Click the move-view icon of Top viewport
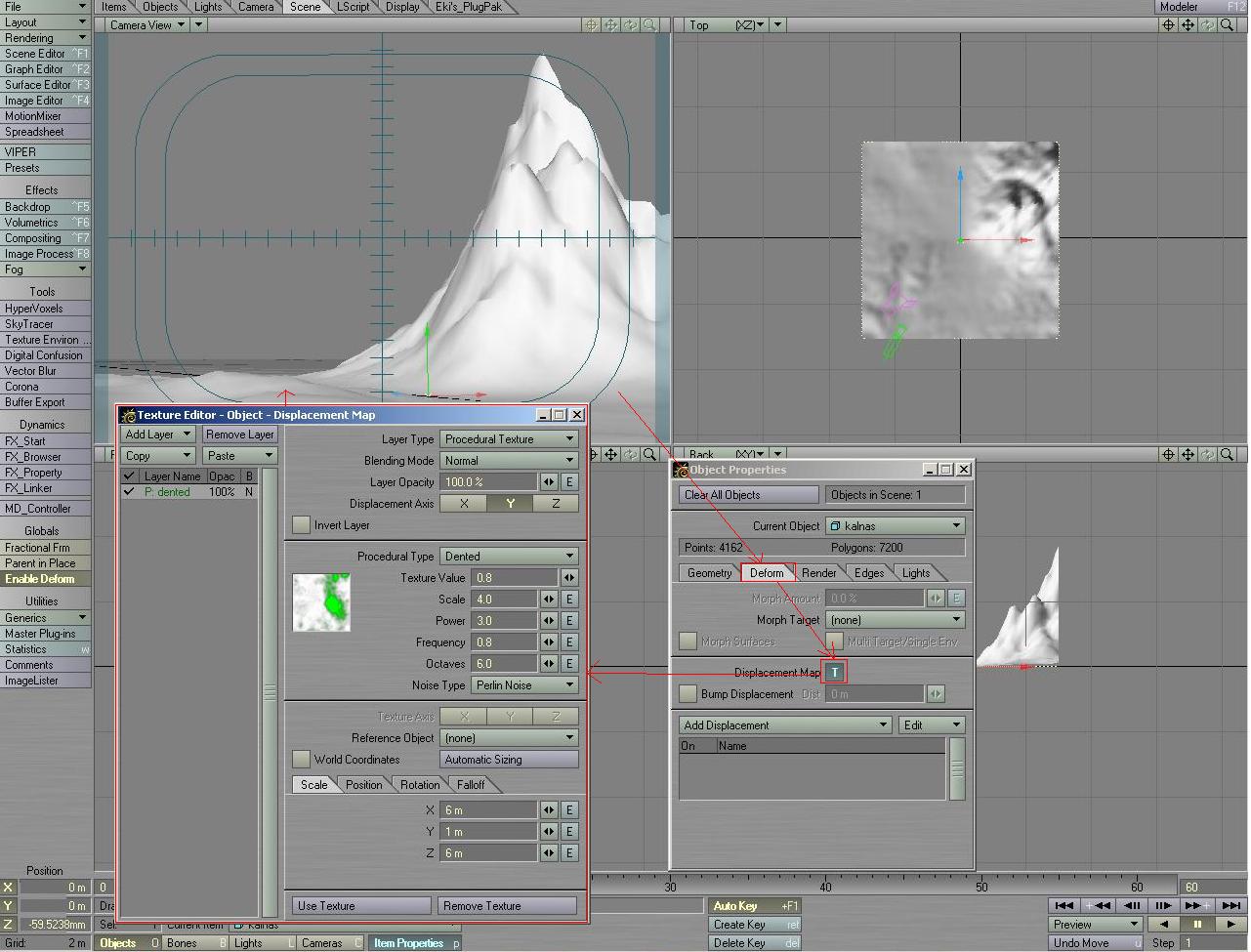This screenshot has width=1251, height=952. click(1188, 25)
